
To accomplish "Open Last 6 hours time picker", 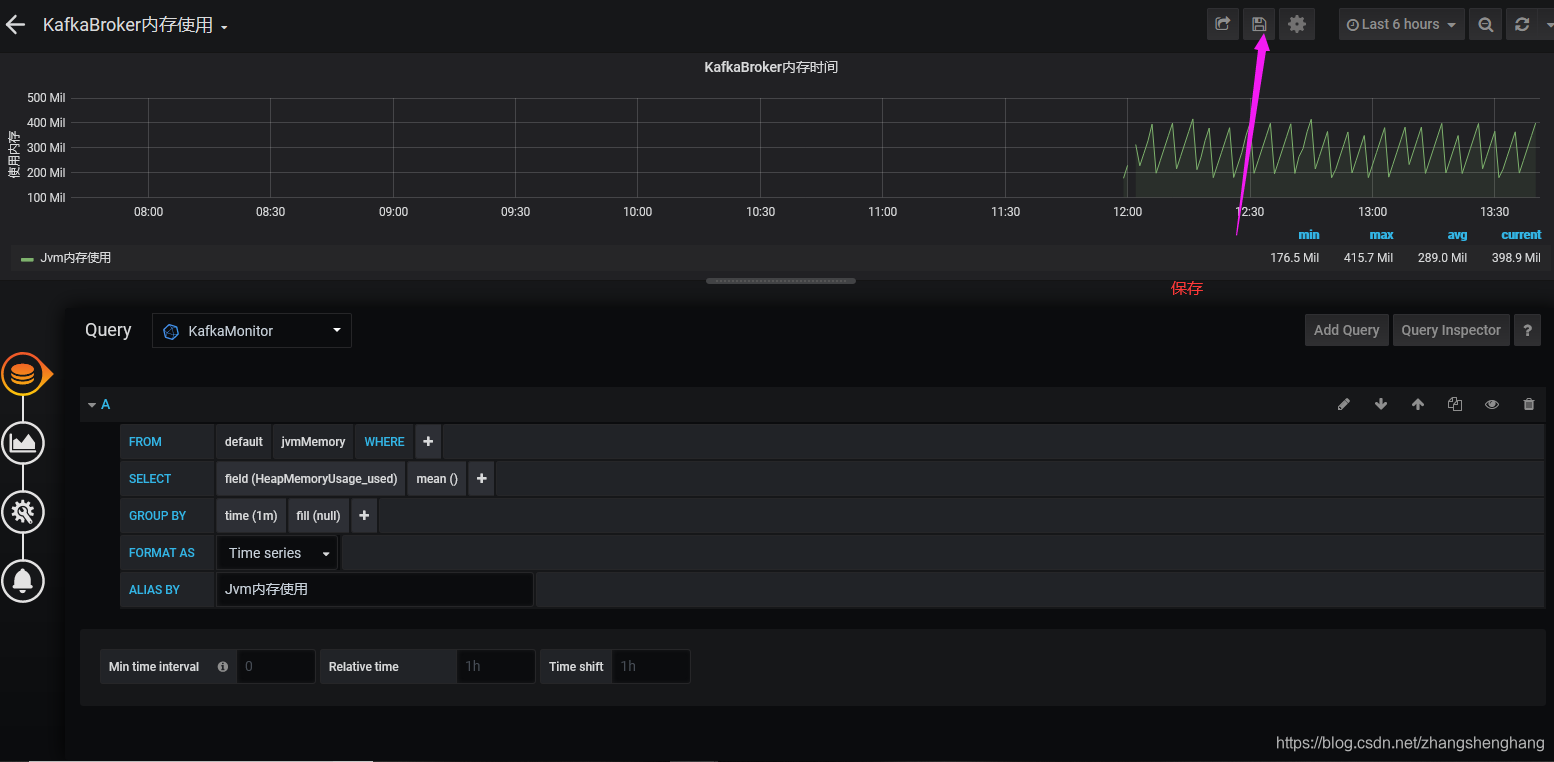I will (1401, 24).
